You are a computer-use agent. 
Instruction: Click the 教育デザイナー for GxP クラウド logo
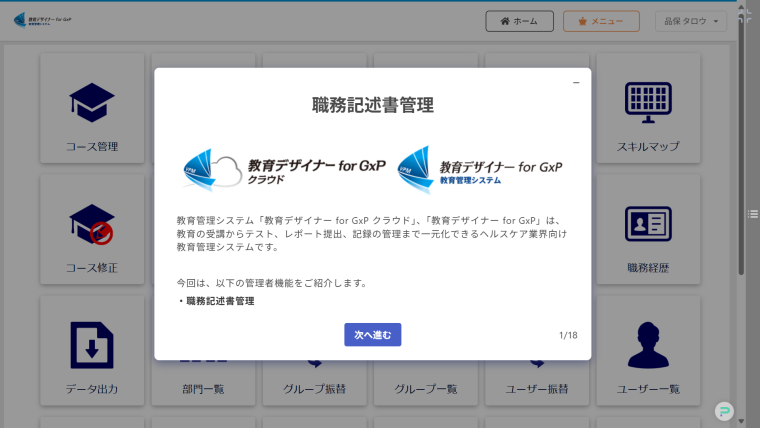click(x=284, y=170)
